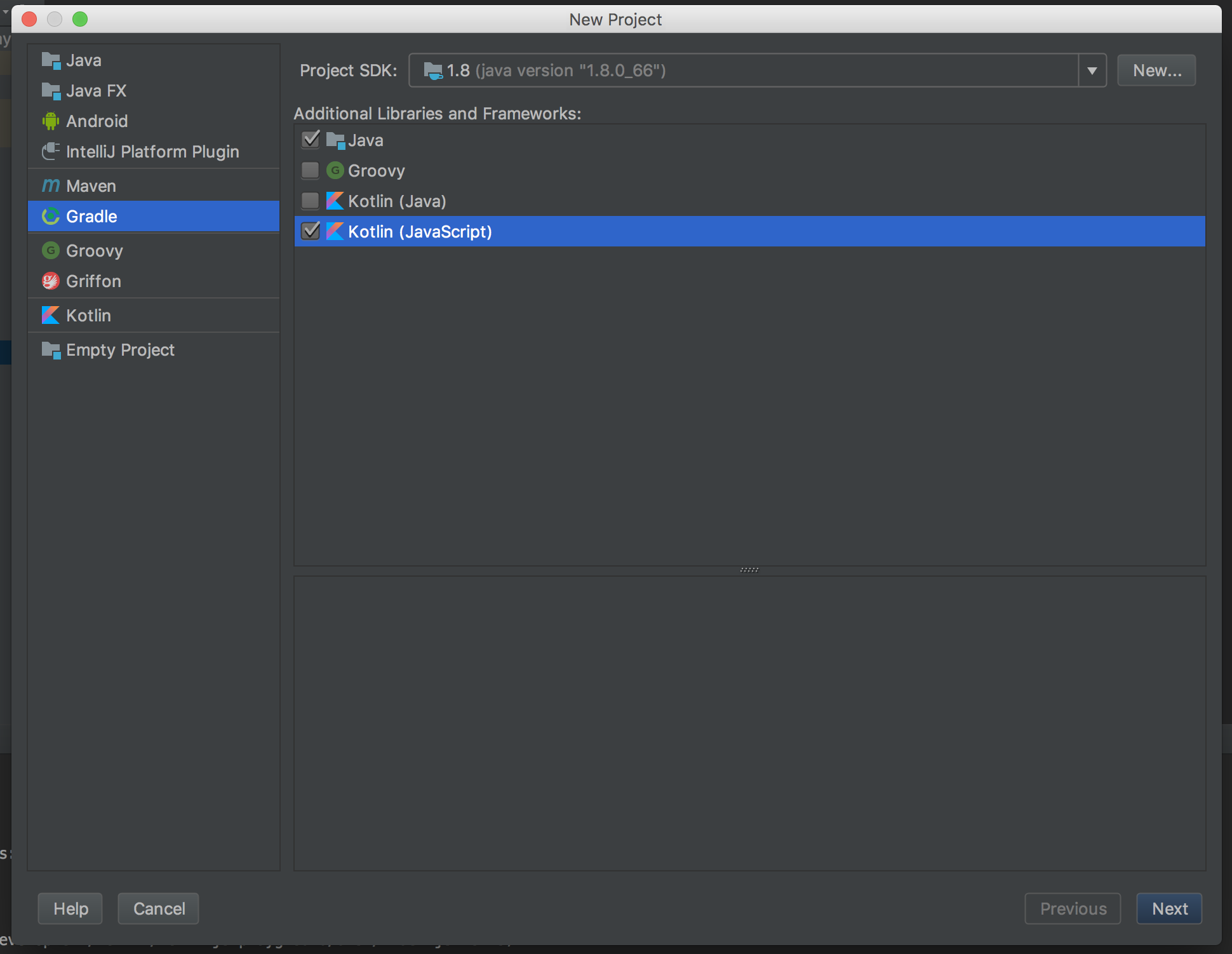Select the Android project type
Image resolution: width=1232 pixels, height=954 pixels.
coord(97,121)
